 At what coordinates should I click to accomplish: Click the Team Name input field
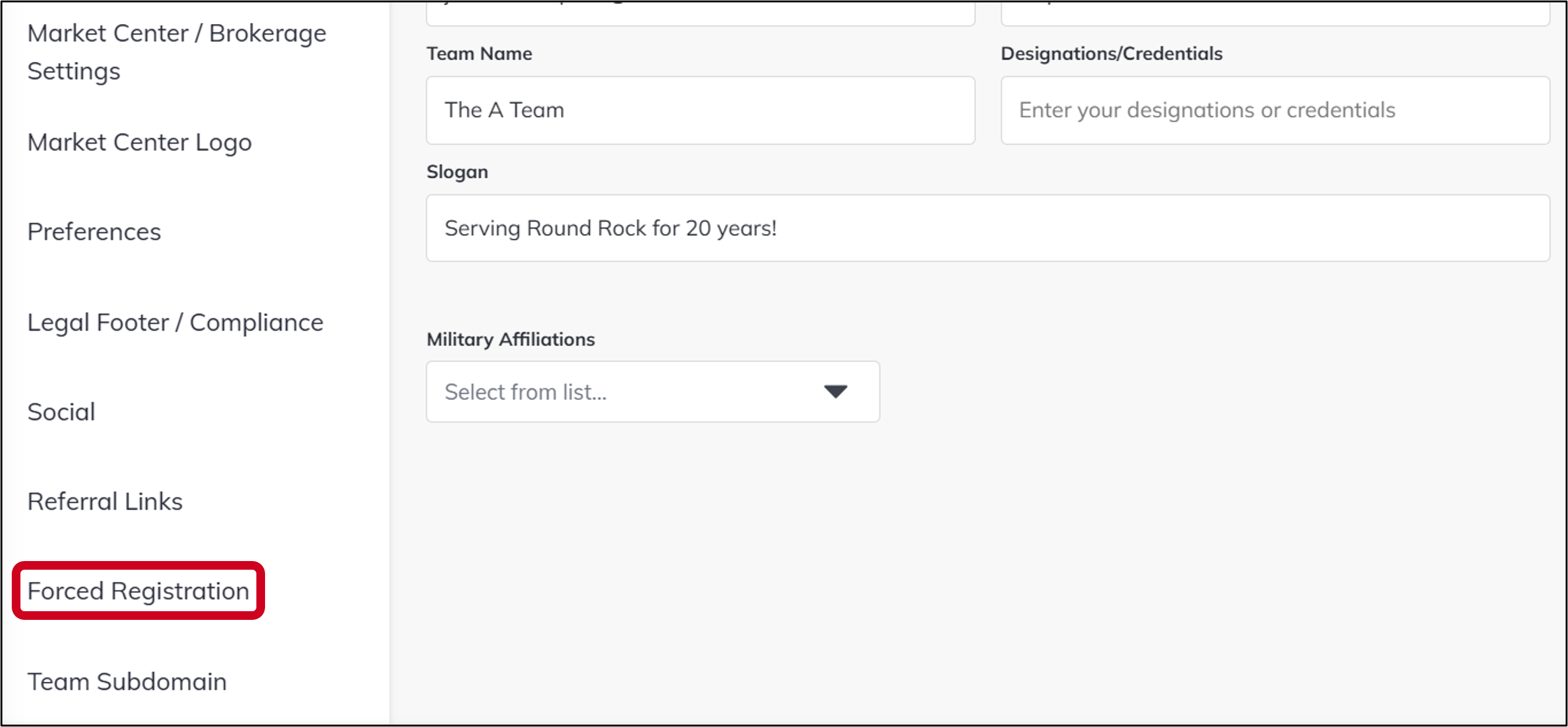click(700, 110)
